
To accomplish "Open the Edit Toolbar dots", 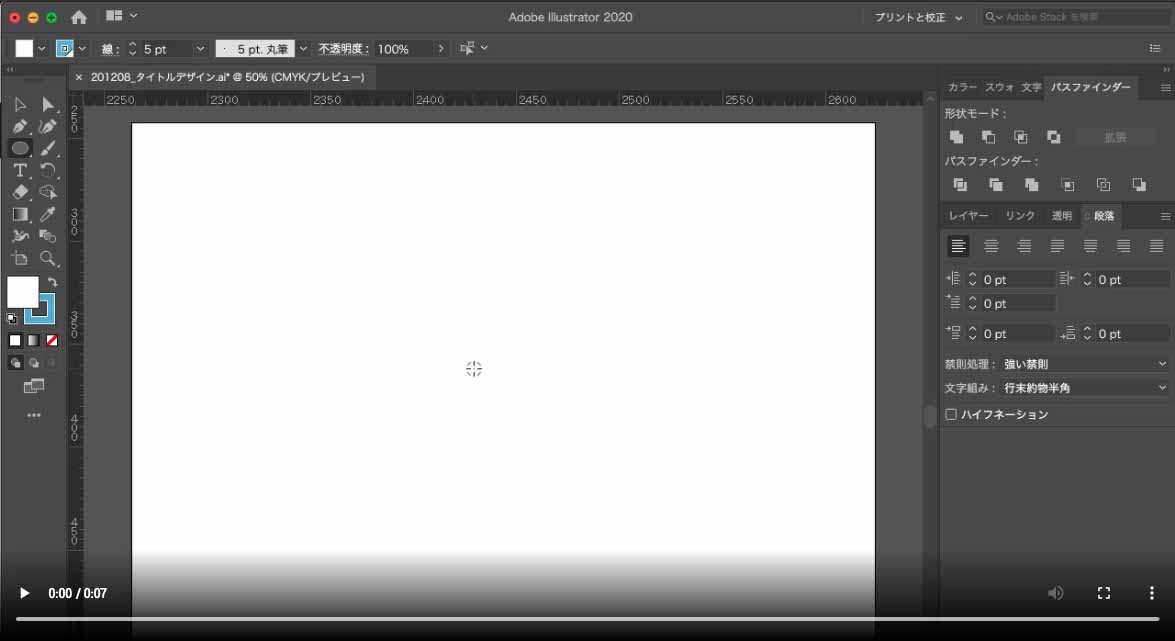I will point(34,415).
